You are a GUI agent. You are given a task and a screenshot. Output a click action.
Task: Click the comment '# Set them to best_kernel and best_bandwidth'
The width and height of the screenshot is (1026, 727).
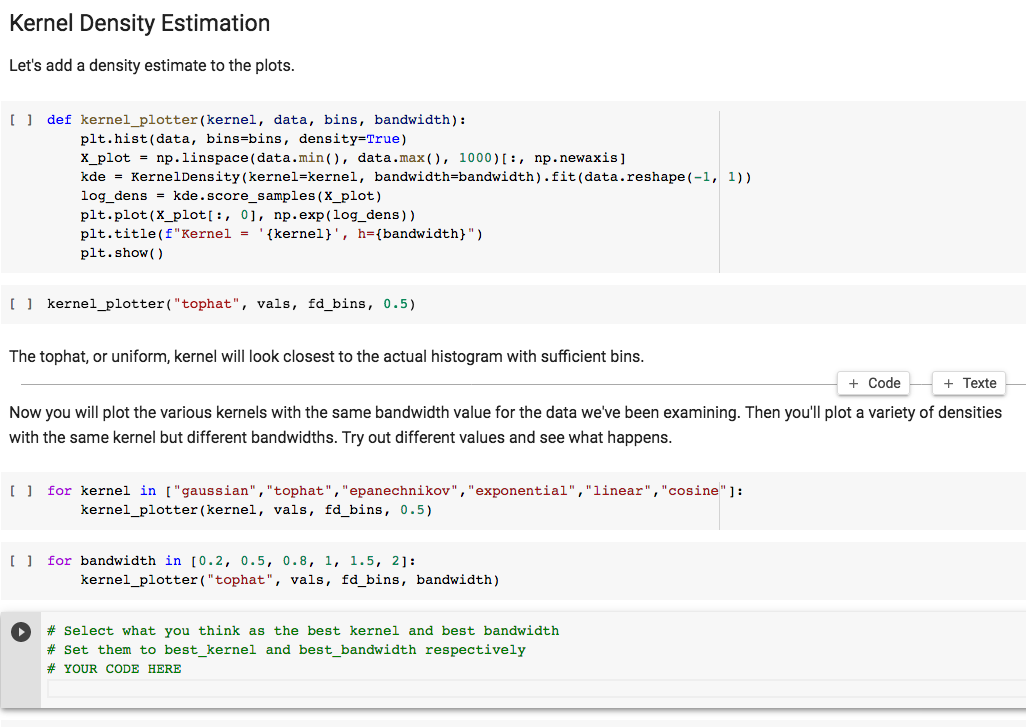(287, 650)
